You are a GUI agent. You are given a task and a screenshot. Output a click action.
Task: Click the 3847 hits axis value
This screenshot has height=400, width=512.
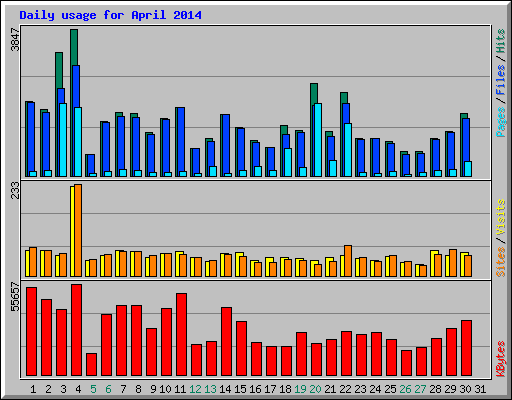coord(15,40)
